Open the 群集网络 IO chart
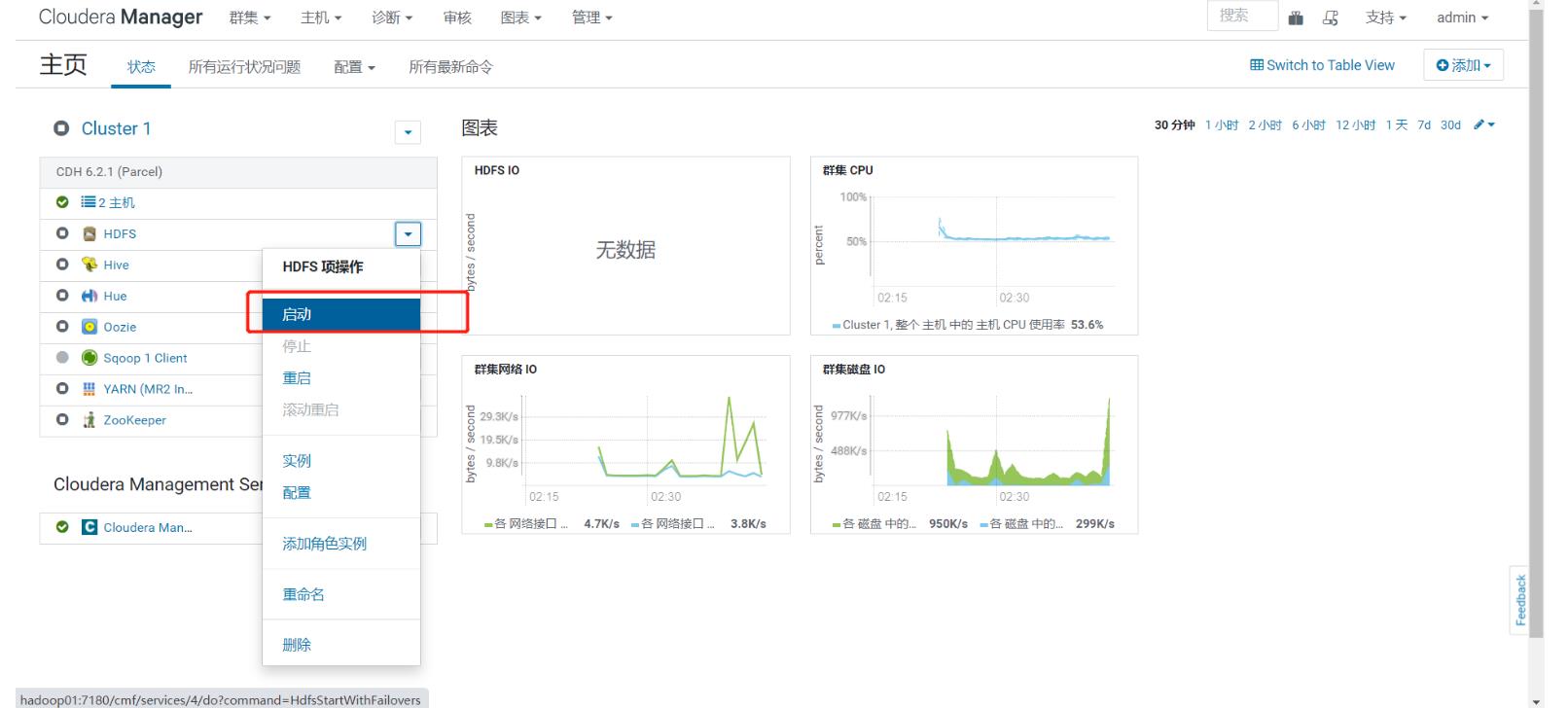 pyautogui.click(x=625, y=444)
